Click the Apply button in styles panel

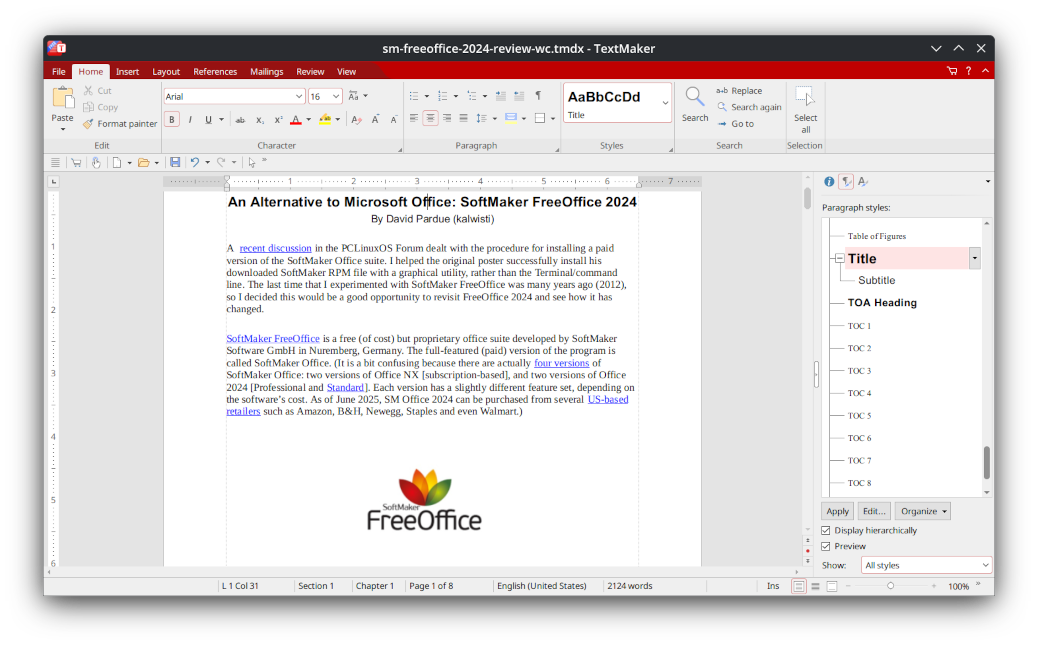(x=837, y=511)
